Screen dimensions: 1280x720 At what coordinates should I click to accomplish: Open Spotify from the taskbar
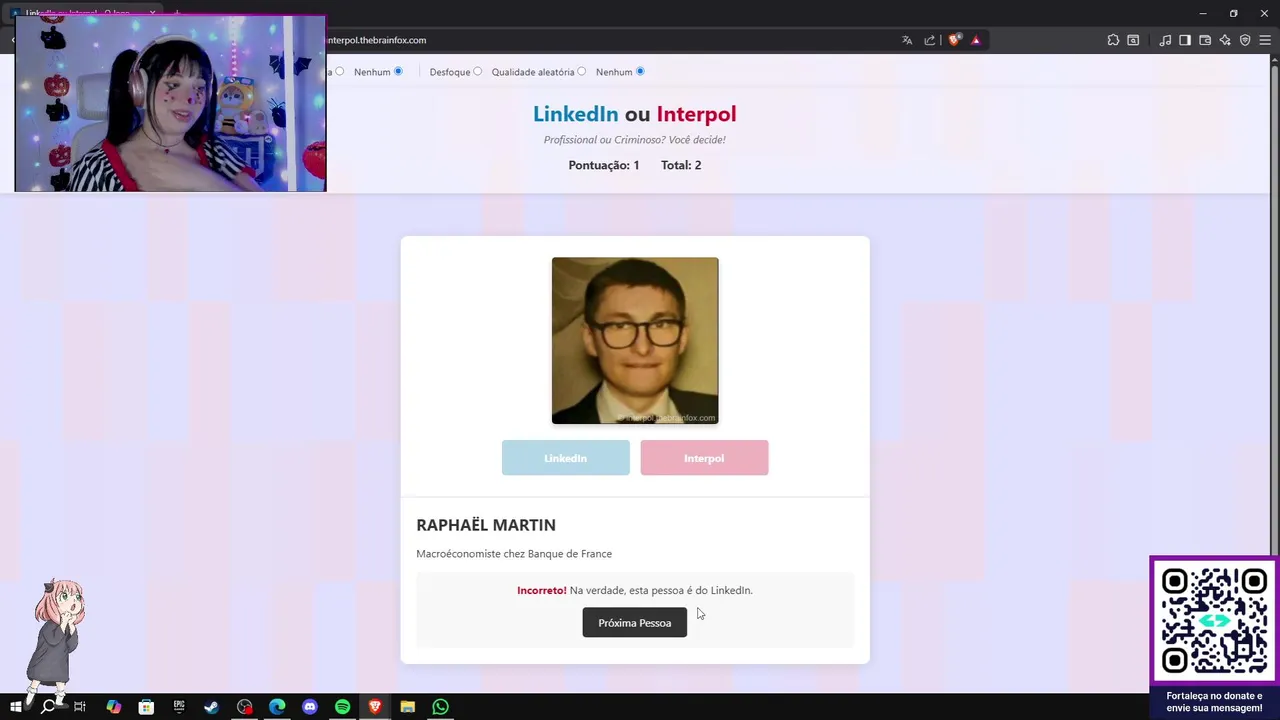coord(342,707)
